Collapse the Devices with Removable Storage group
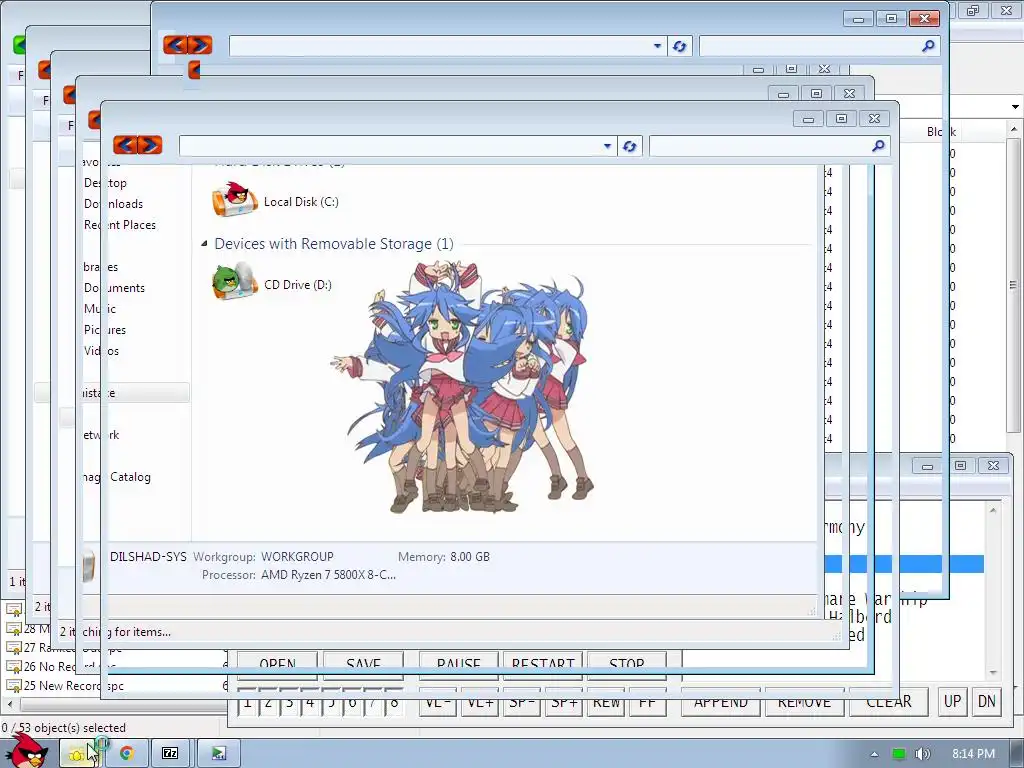The width and height of the screenshot is (1024, 768). pos(204,244)
